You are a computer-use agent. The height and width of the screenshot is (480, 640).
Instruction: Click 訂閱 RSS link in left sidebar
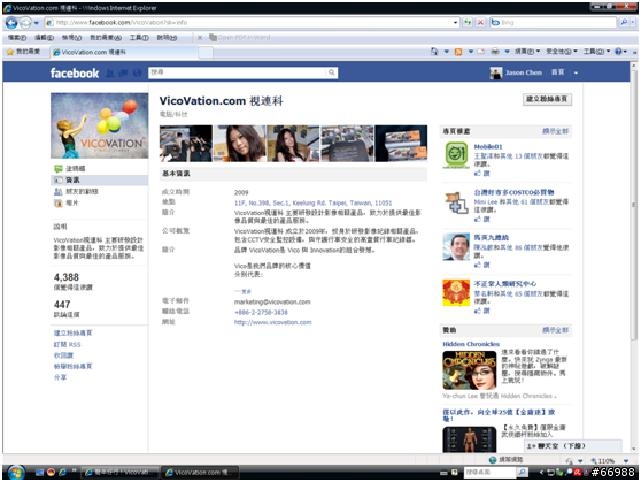coord(67,344)
